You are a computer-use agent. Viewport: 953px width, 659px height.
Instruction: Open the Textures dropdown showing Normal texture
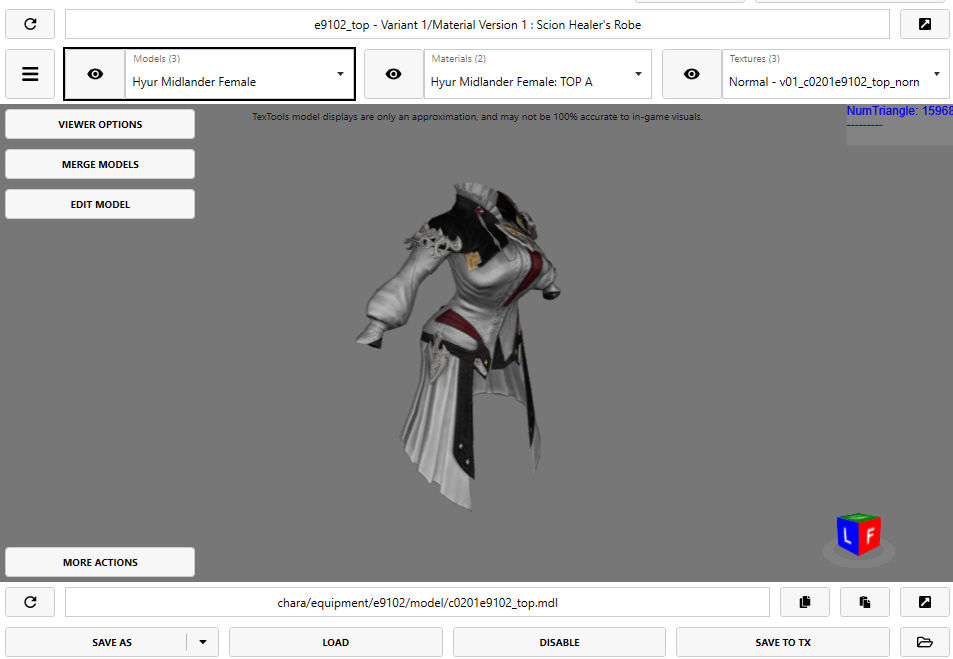point(836,74)
